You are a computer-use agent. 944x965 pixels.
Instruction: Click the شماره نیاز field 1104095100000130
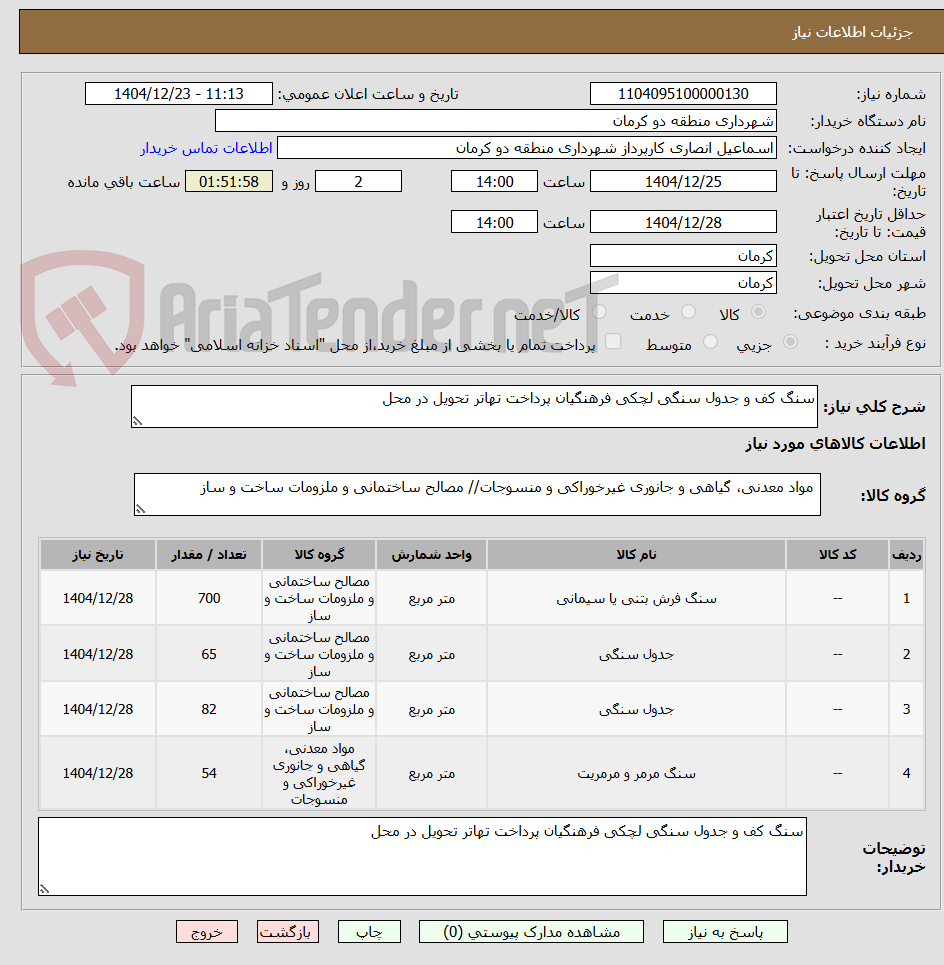(x=683, y=94)
